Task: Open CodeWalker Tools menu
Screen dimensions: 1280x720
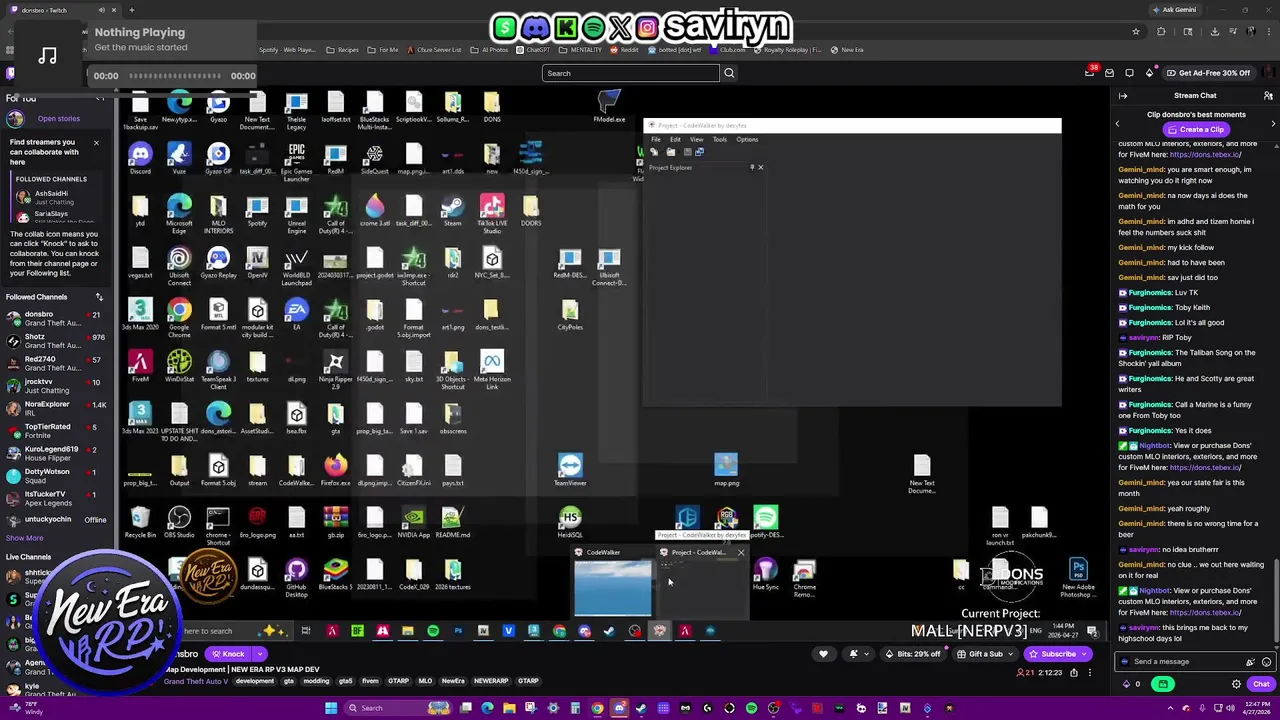Action: (720, 139)
